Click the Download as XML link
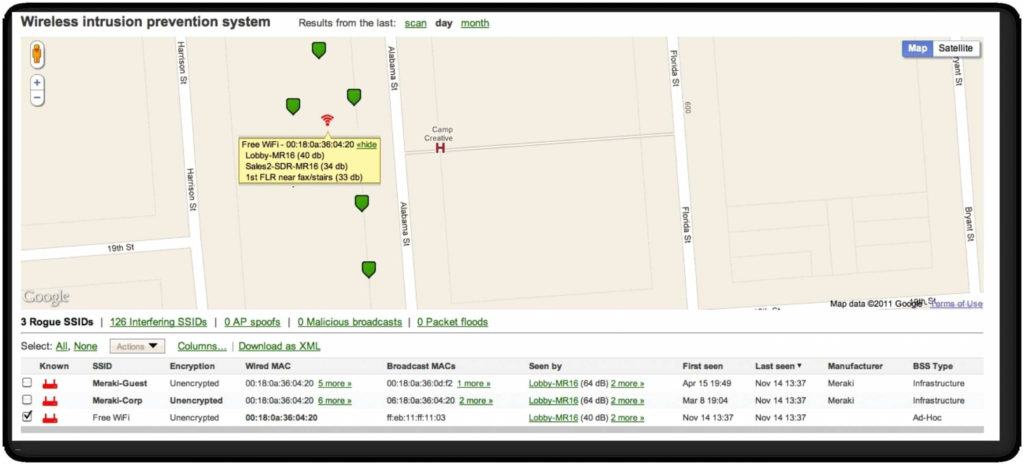Image resolution: width=1024 pixels, height=465 pixels. [279, 346]
